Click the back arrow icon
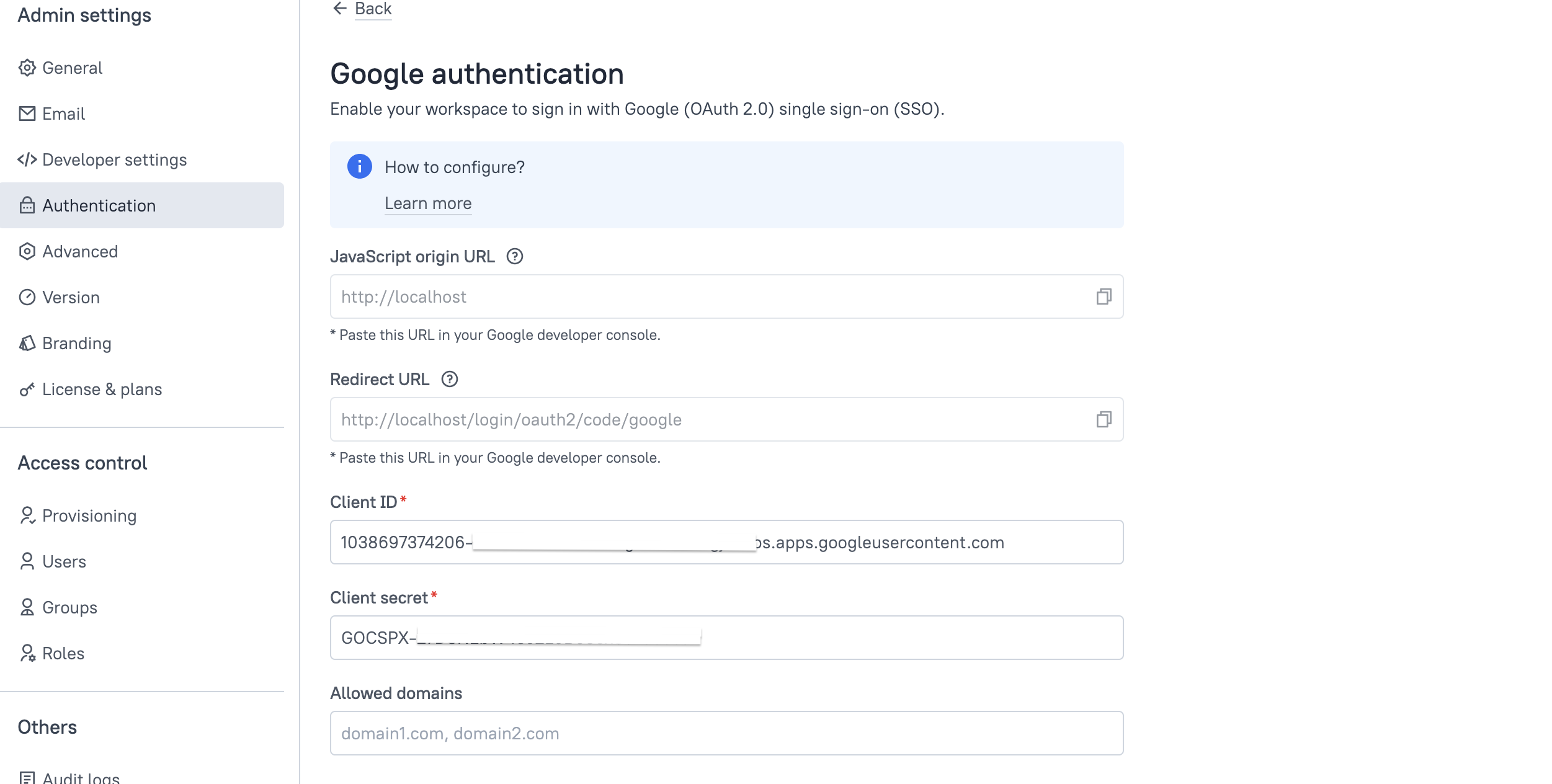This screenshot has width=1552, height=784. click(339, 8)
